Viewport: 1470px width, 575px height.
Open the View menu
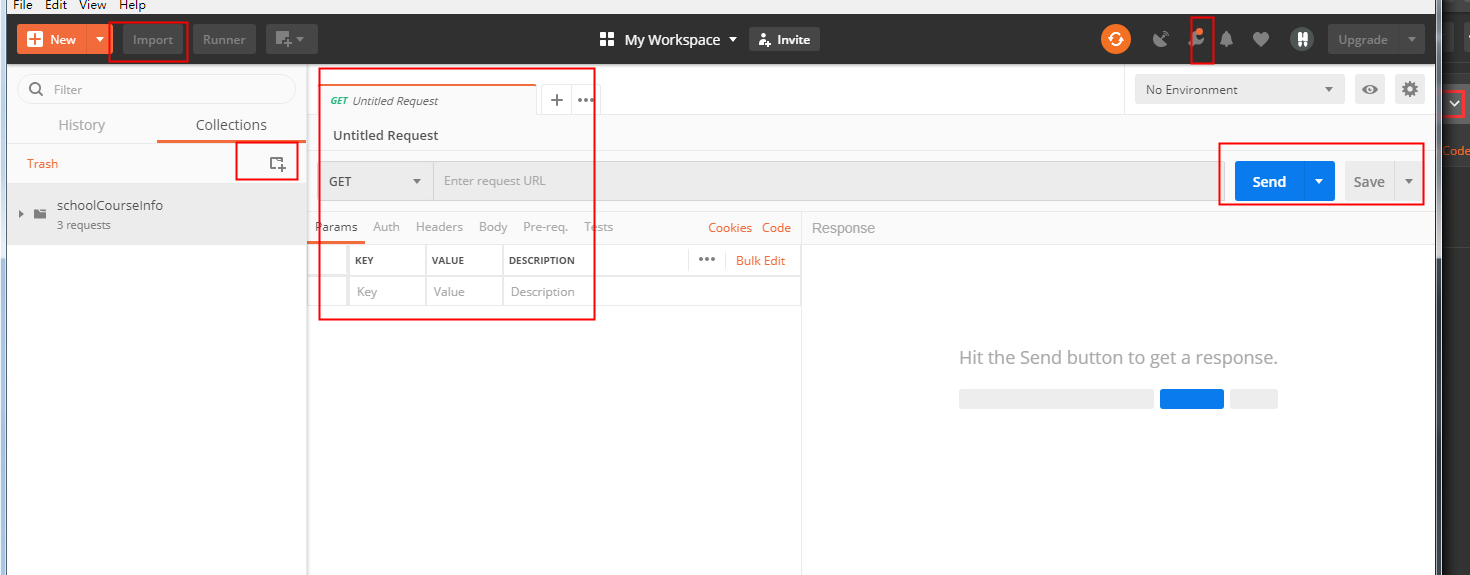click(92, 5)
